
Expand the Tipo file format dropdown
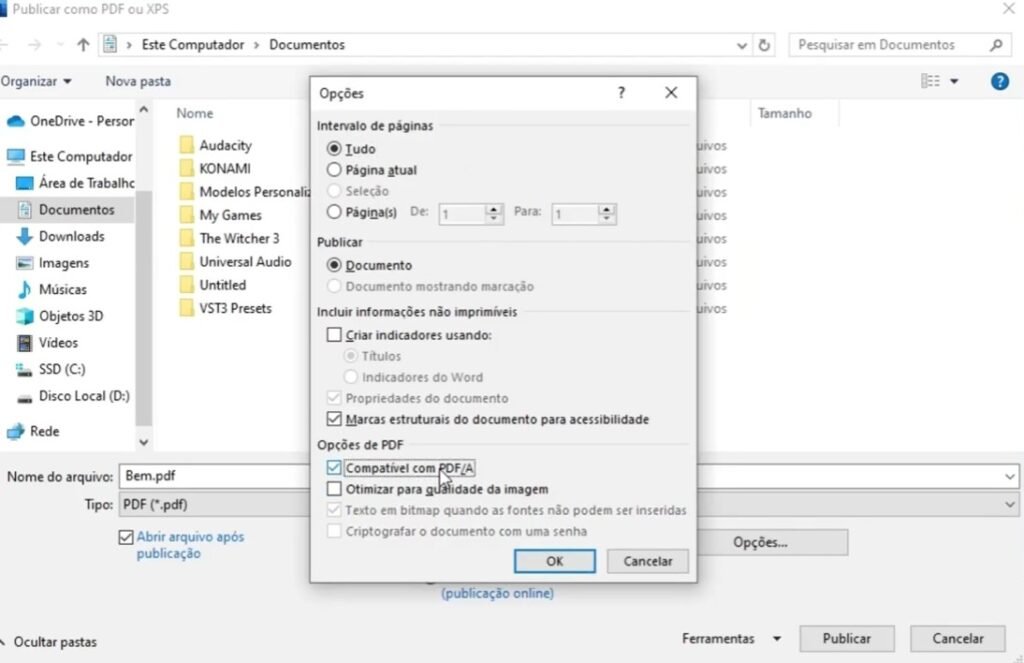coord(1010,505)
